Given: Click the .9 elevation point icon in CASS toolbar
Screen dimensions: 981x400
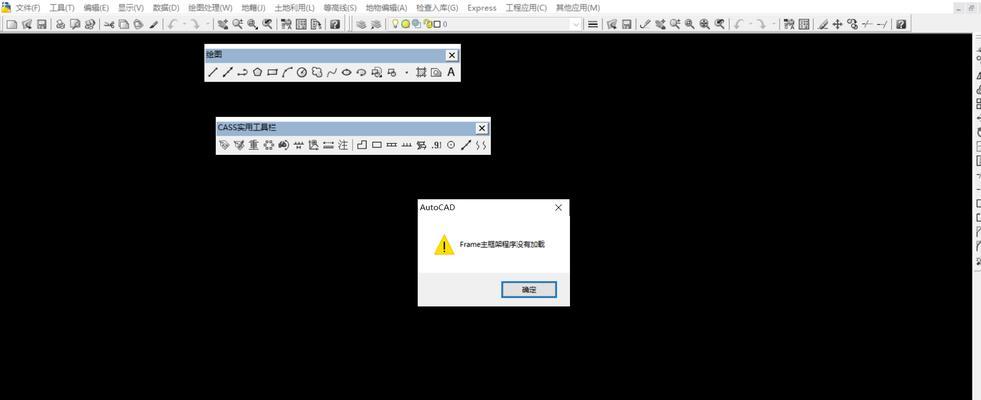Looking at the screenshot, I should coord(436,145).
